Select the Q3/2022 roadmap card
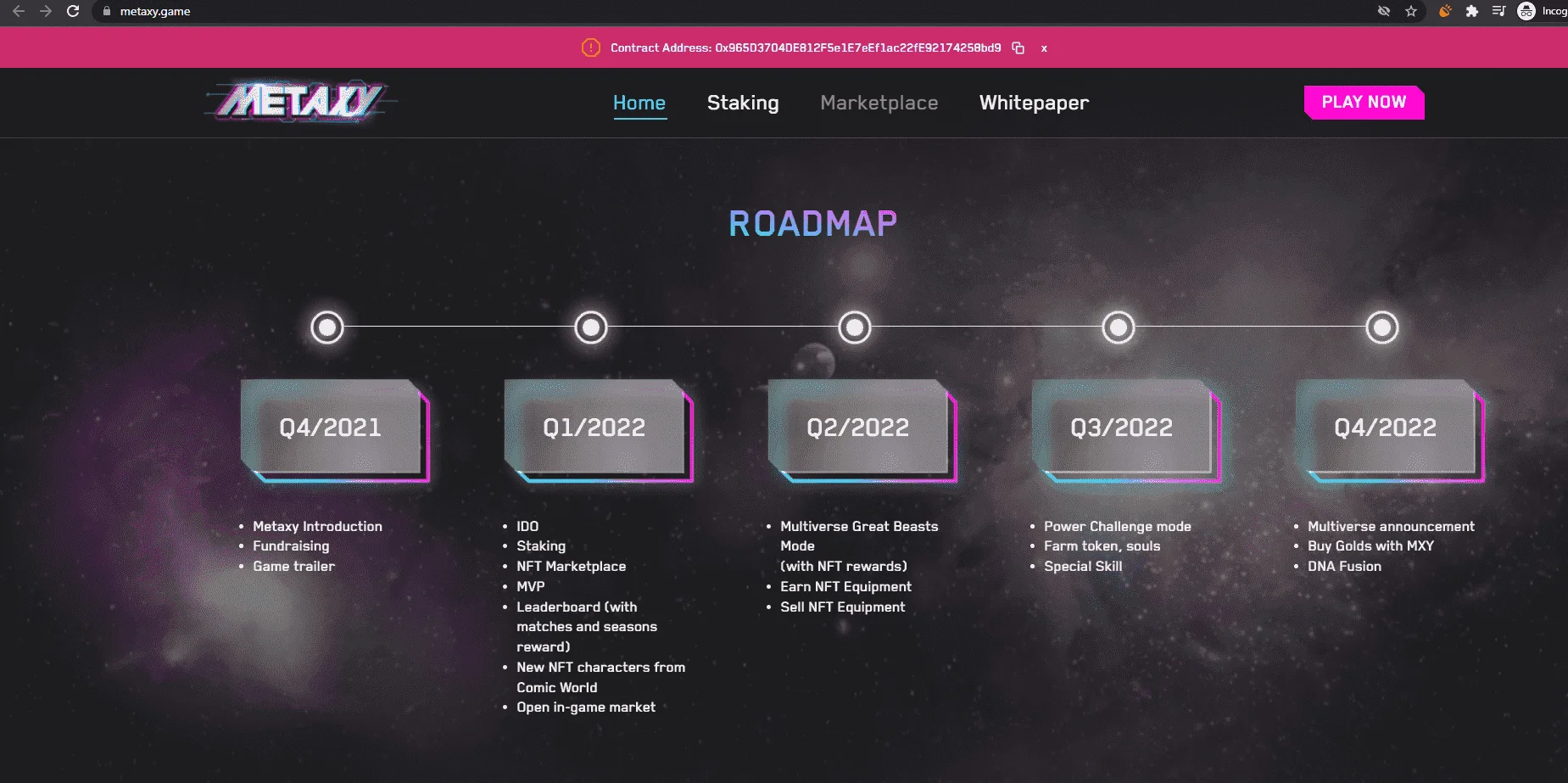The height and width of the screenshot is (783, 1568). pyautogui.click(x=1126, y=430)
